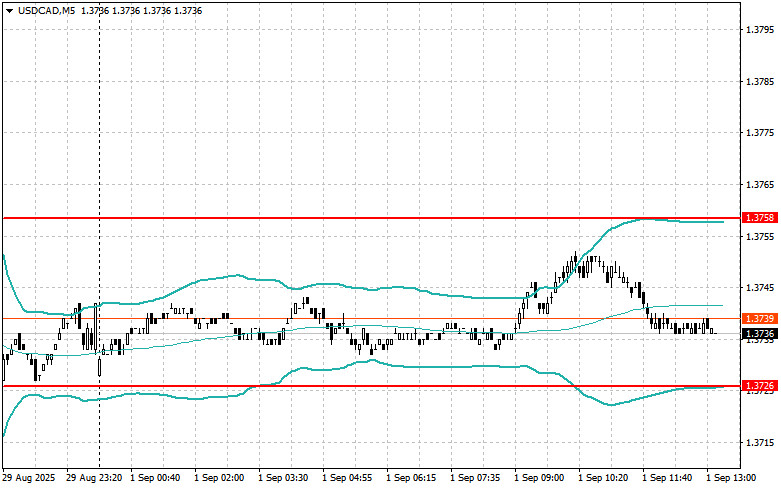Screen dimensions: 781x489
Task: Click the 1 Sep 09:00 time label
Action: pyautogui.click(x=539, y=478)
